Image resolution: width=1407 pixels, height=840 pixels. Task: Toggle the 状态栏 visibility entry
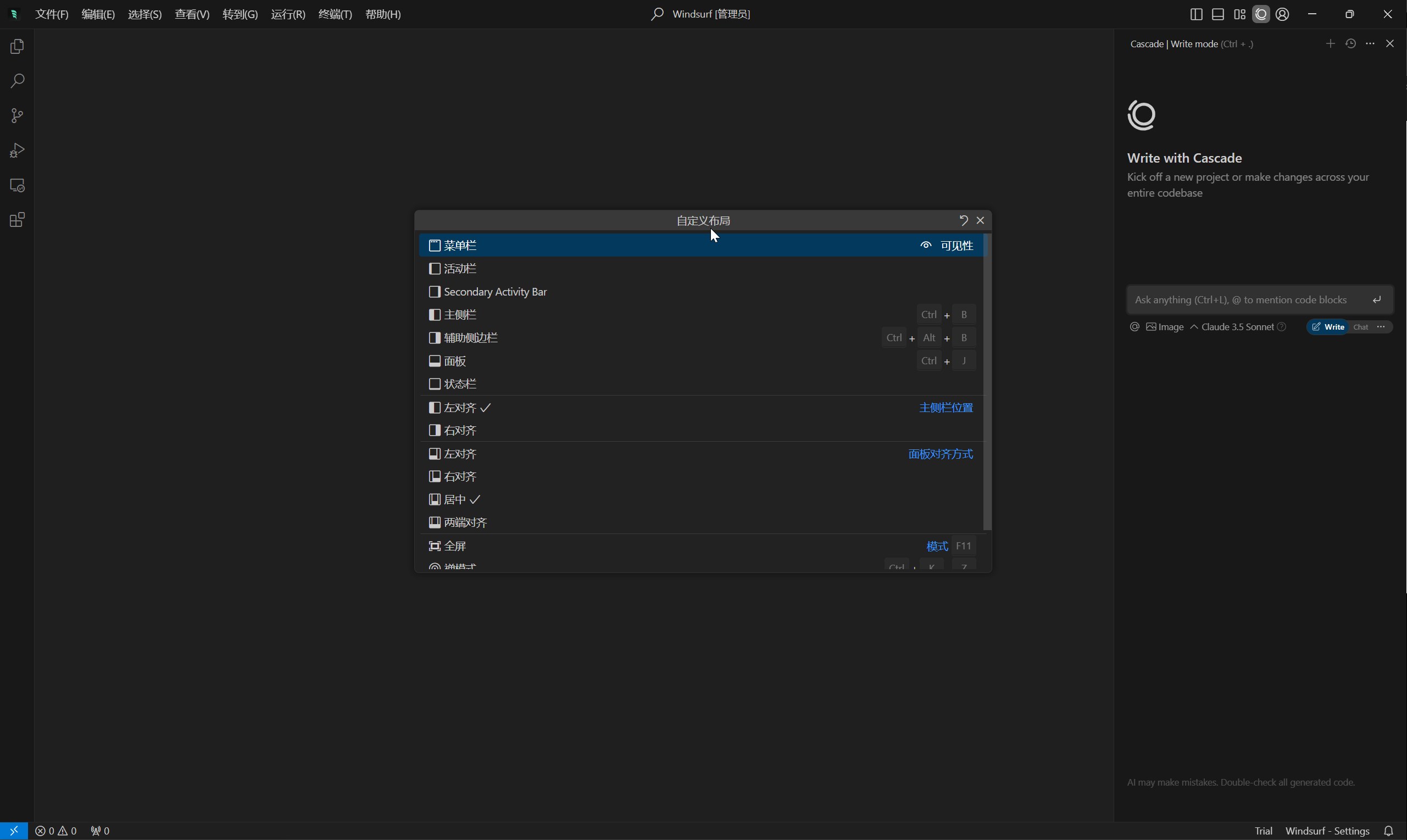459,384
